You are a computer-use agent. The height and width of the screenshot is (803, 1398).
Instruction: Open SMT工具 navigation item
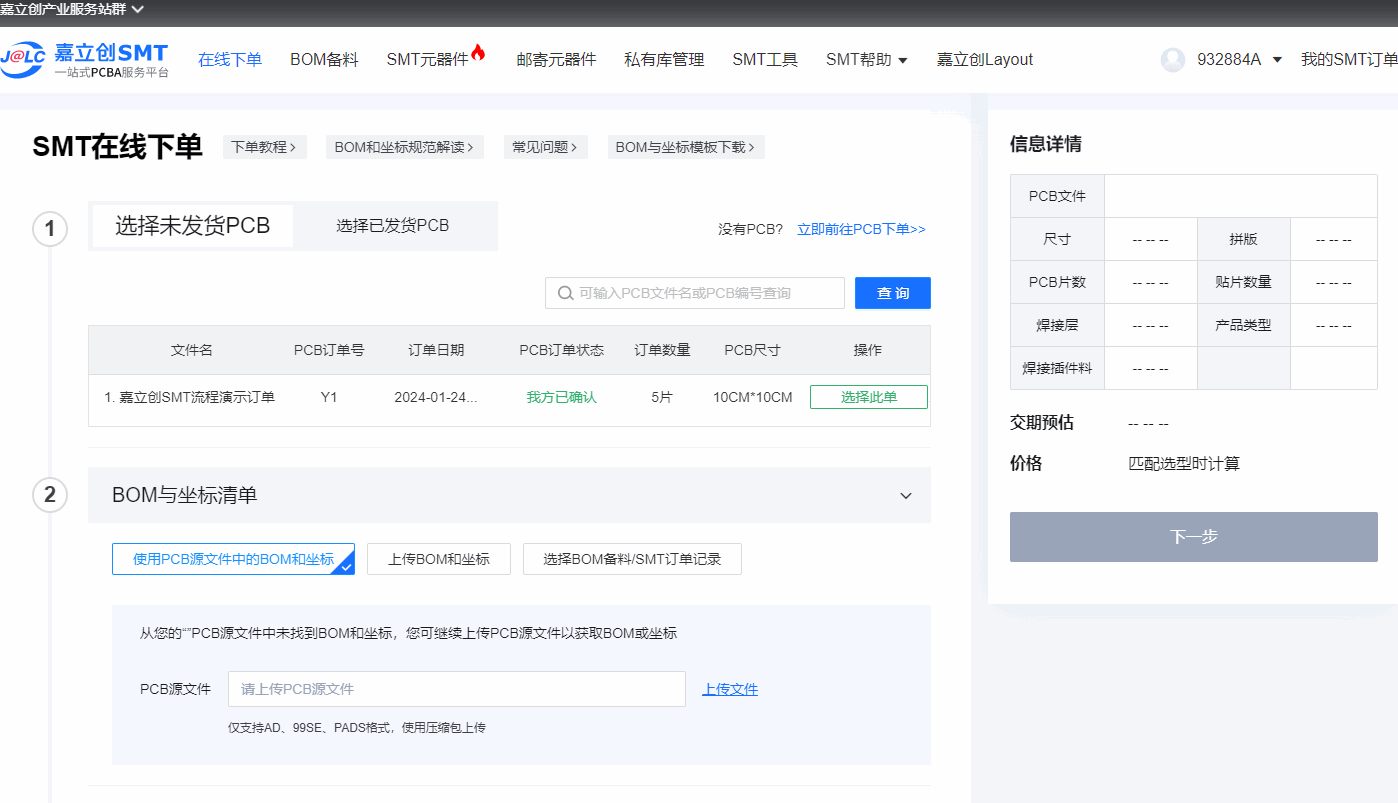click(765, 60)
